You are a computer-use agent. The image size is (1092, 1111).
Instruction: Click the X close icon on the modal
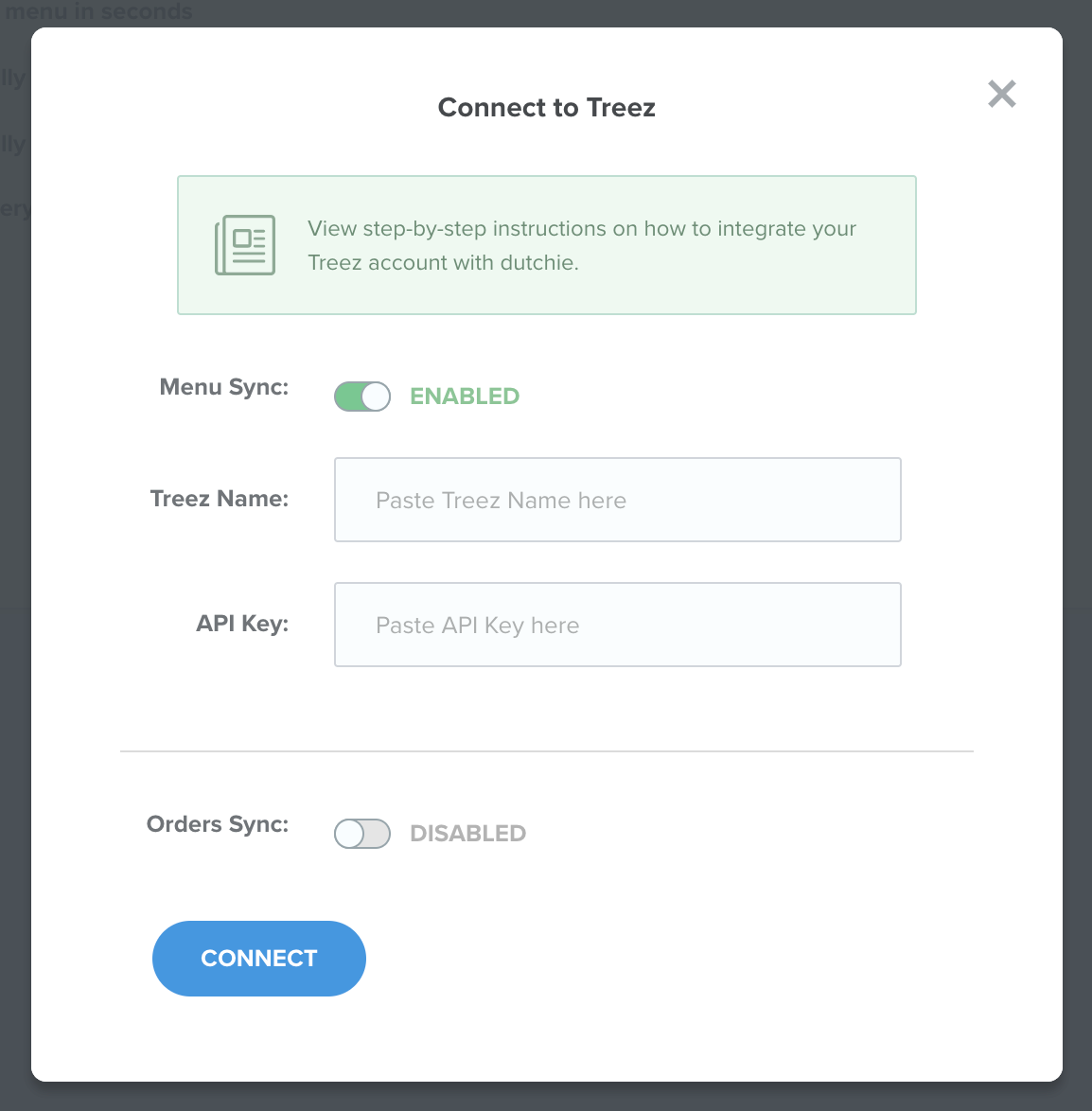coord(1001,94)
